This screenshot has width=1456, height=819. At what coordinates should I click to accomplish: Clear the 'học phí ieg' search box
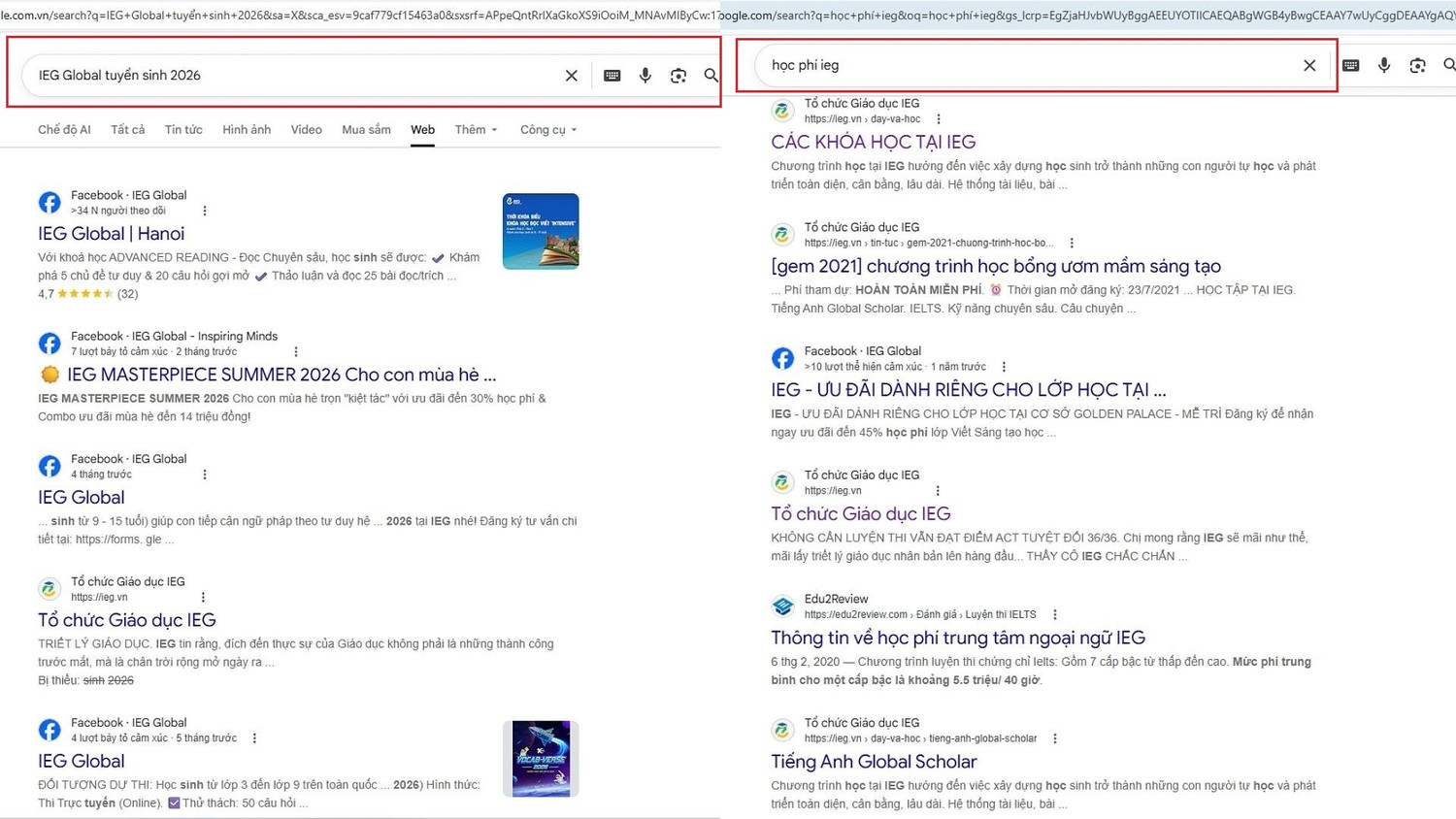[1309, 65]
